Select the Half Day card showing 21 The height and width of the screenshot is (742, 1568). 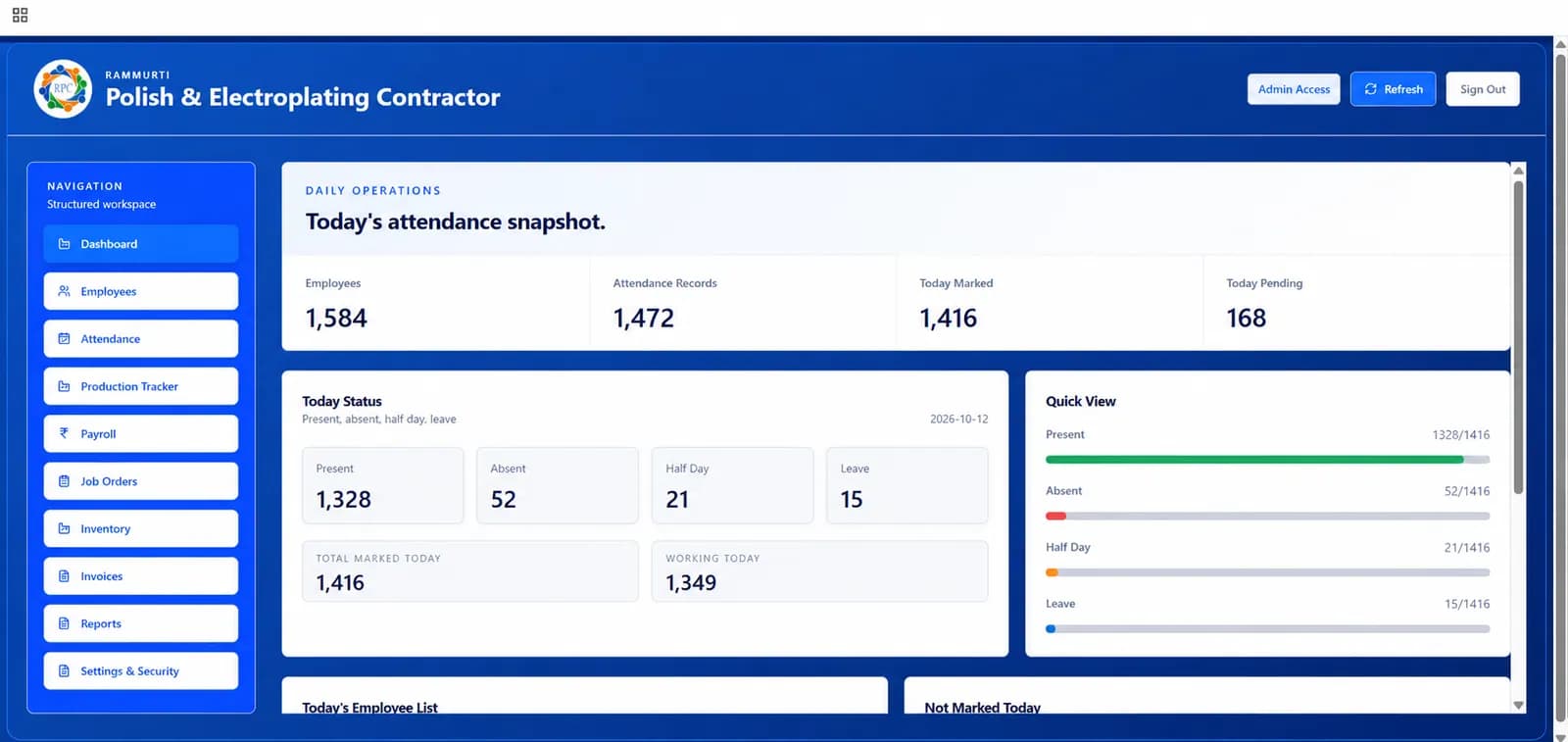pos(733,486)
